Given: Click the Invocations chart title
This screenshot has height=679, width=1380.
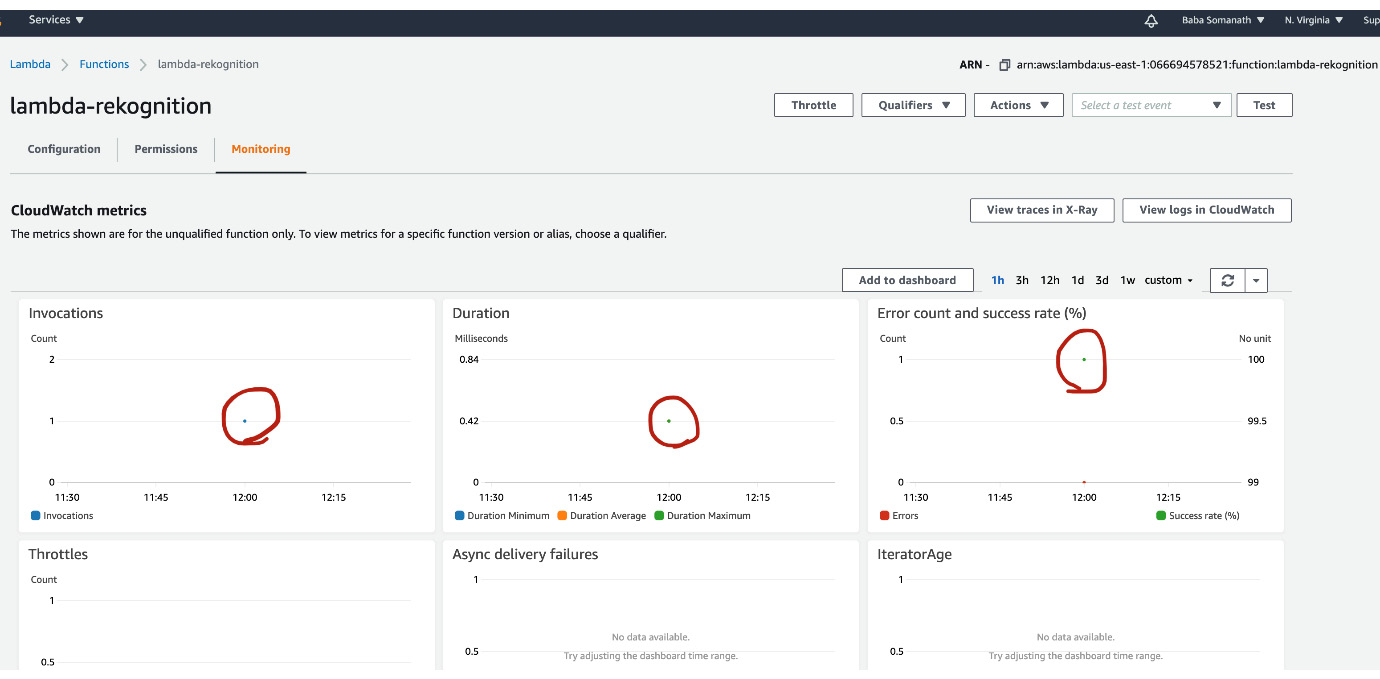Looking at the screenshot, I should click(x=66, y=313).
